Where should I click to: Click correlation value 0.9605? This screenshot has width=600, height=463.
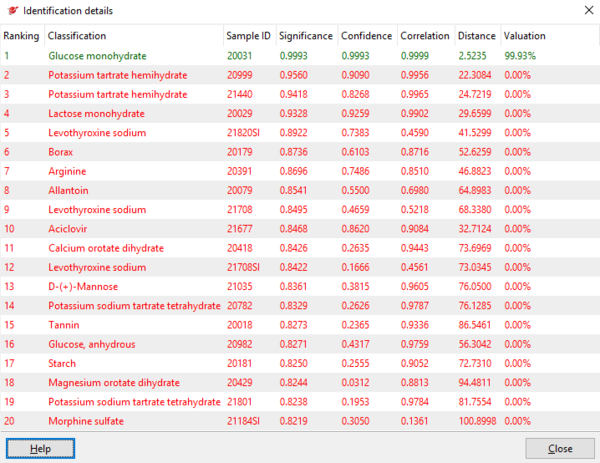coord(415,287)
